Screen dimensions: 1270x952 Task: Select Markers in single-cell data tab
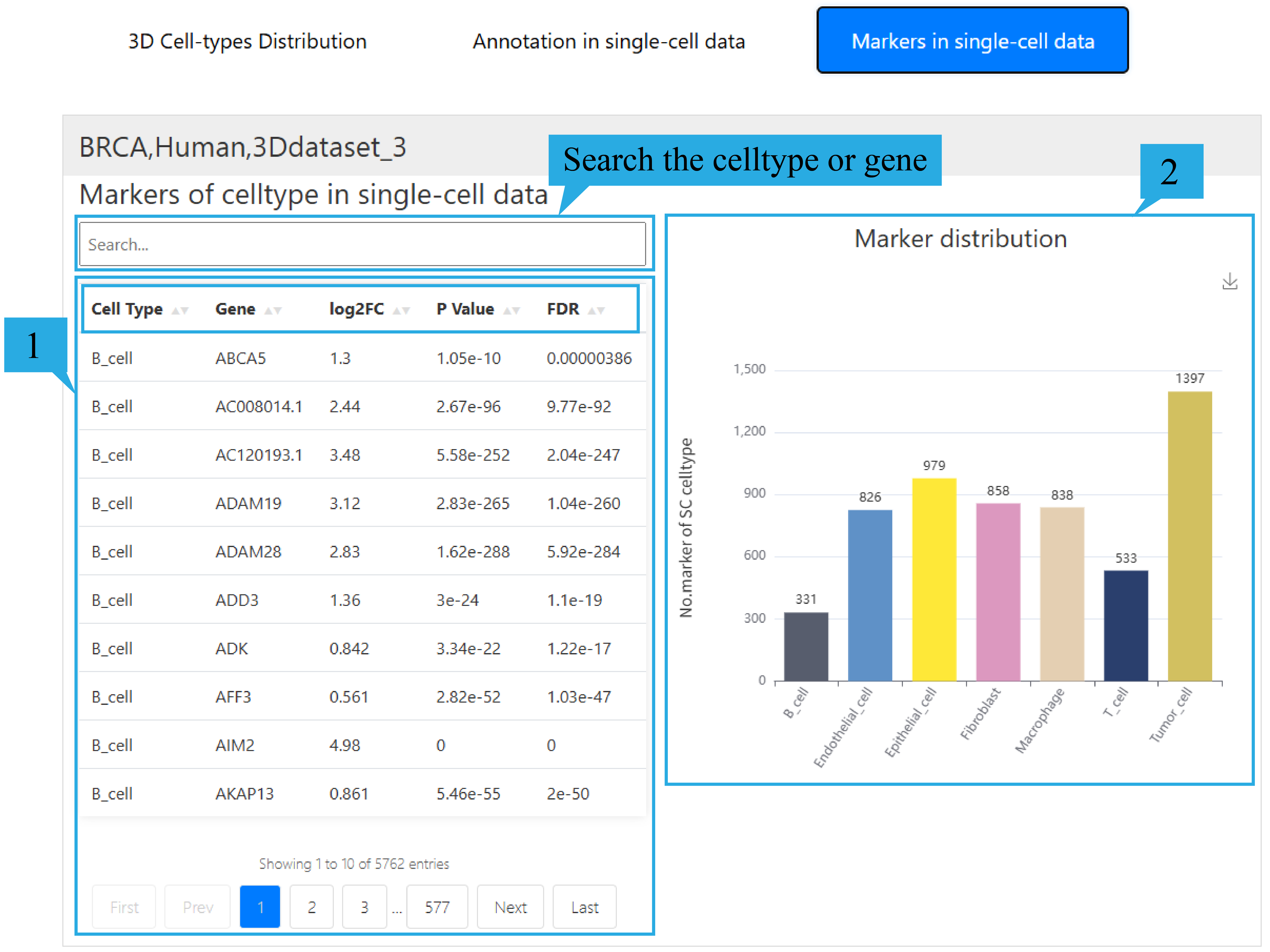[x=972, y=40]
